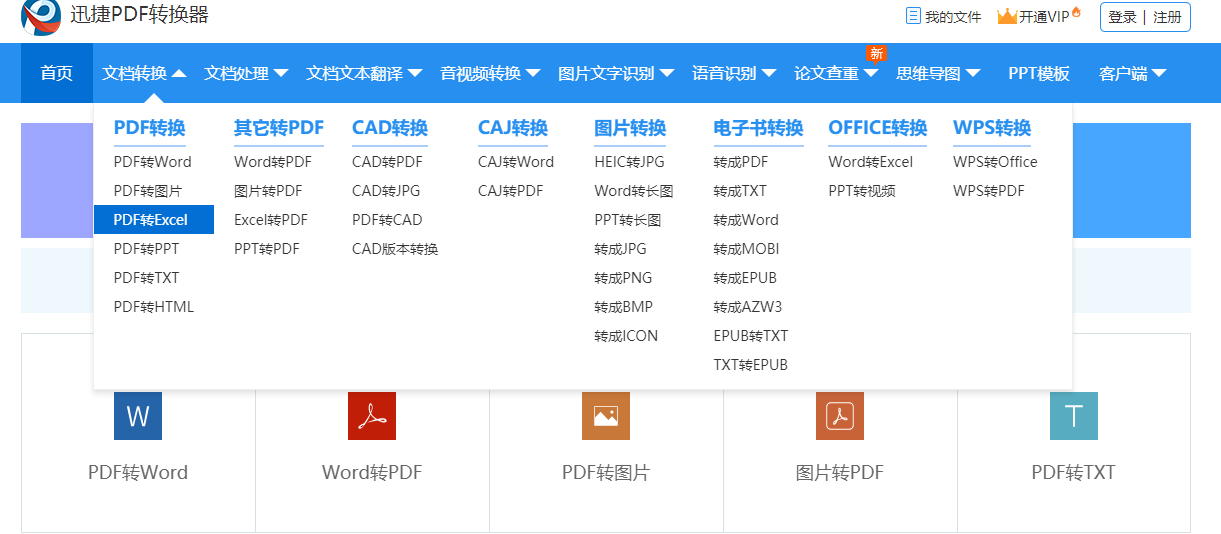Click the VIP crown icon
The height and width of the screenshot is (534, 1221).
1007,16
